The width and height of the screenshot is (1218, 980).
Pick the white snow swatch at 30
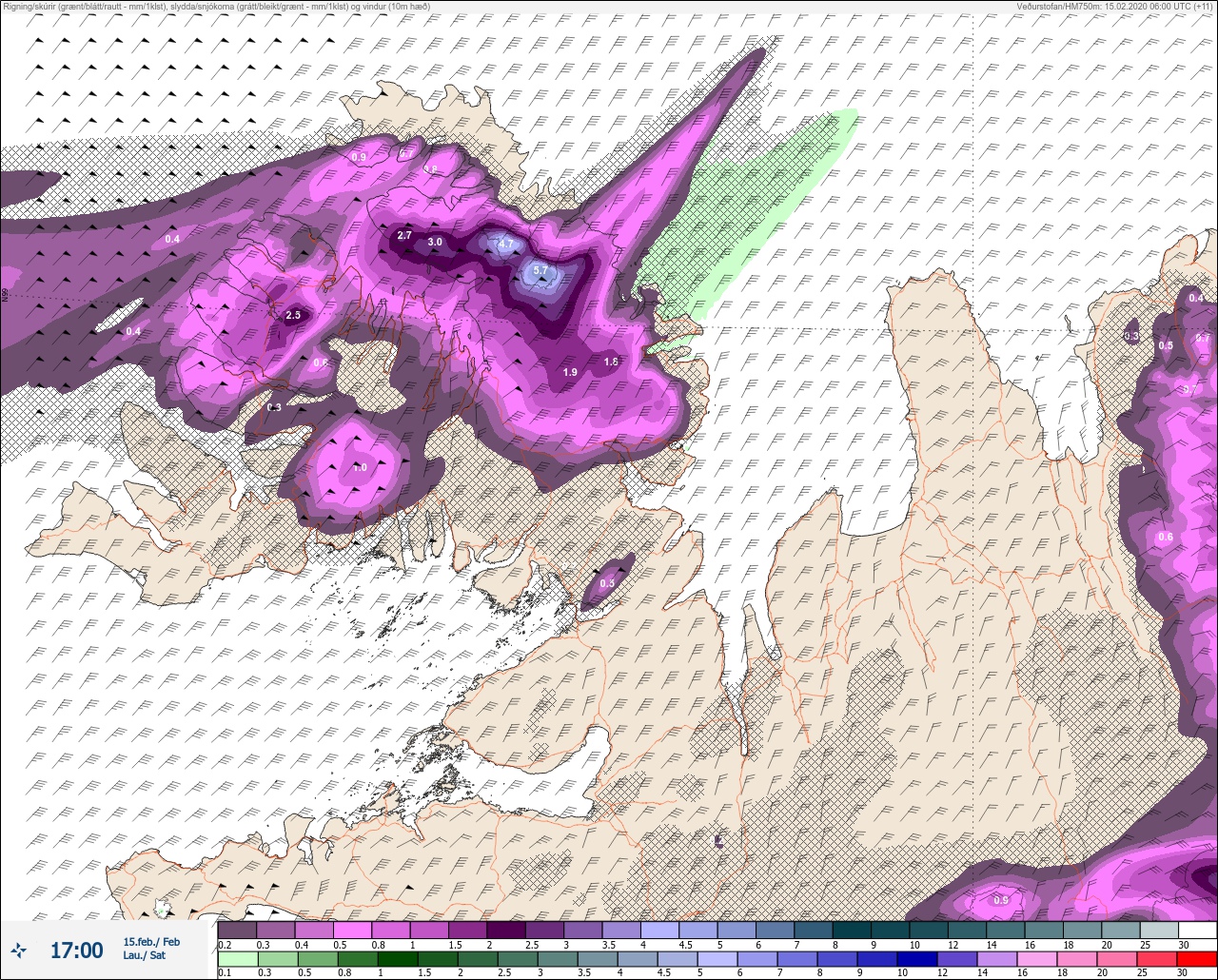coord(1197,930)
